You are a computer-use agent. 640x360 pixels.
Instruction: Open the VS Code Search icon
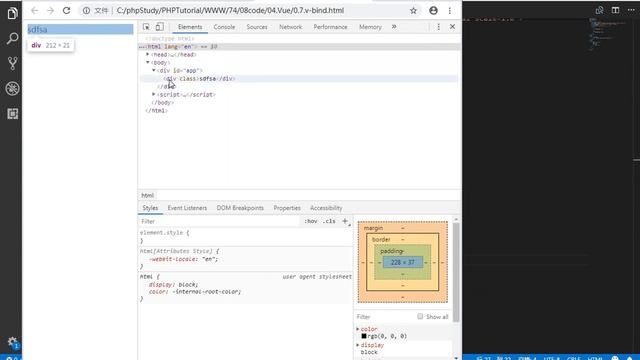(x=12, y=38)
